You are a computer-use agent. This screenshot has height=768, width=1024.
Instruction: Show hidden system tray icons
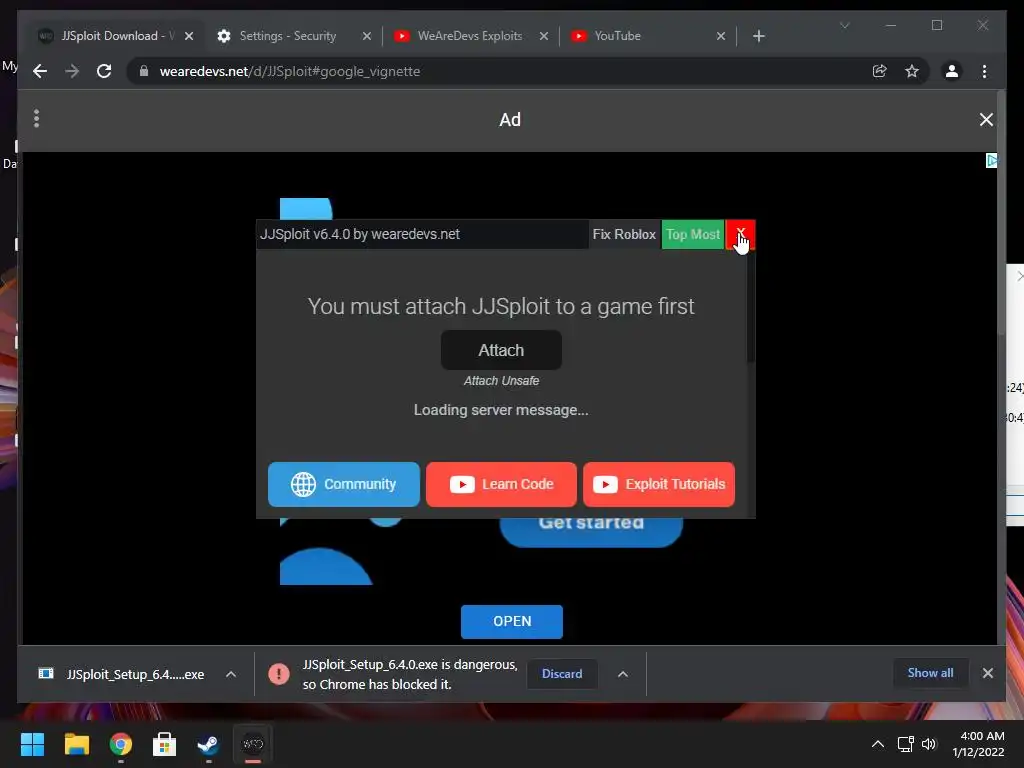(878, 744)
